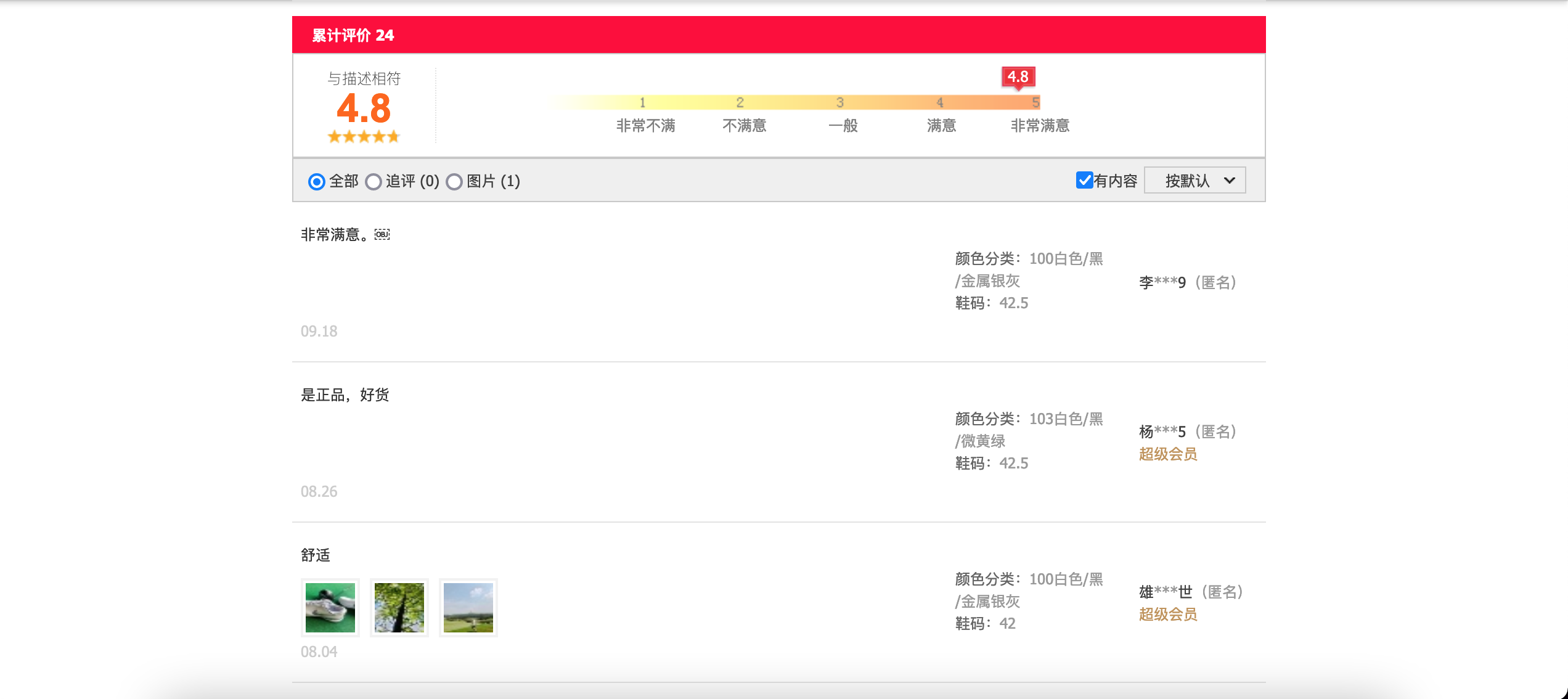Click review text 舒适
This screenshot has height=699, width=1568.
tap(316, 555)
